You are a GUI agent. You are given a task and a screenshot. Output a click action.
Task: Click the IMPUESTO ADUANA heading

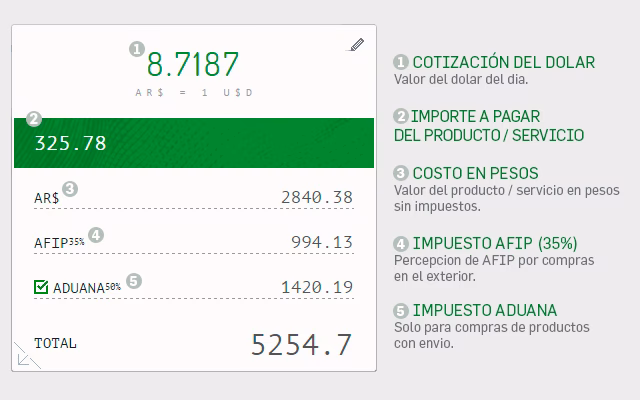(484, 310)
